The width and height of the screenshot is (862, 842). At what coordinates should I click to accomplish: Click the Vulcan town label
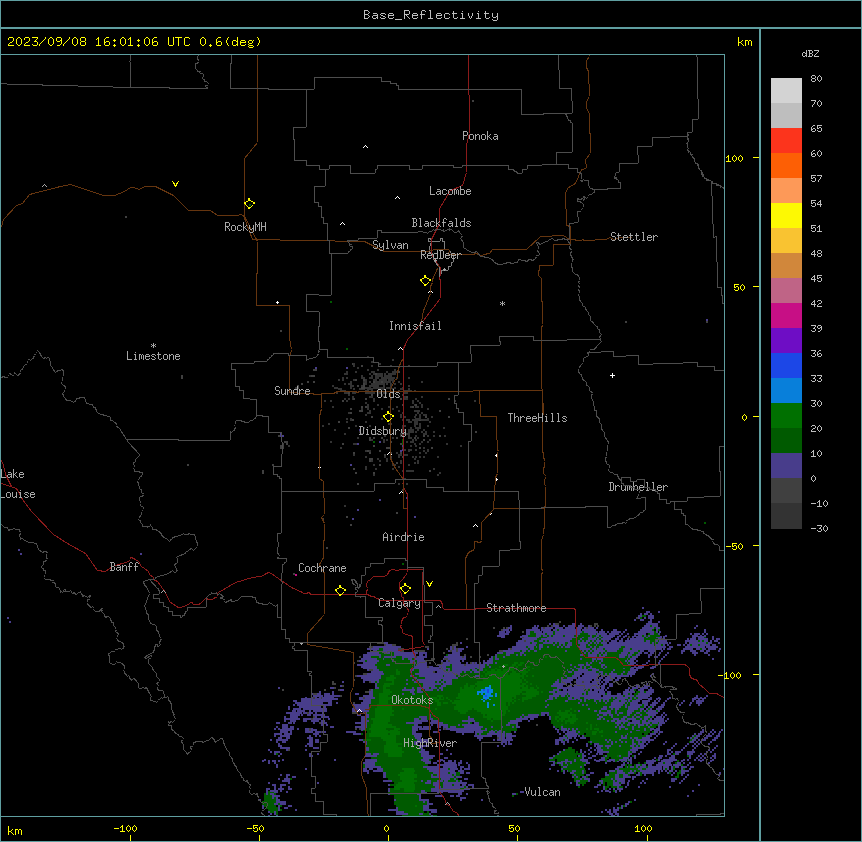(542, 792)
